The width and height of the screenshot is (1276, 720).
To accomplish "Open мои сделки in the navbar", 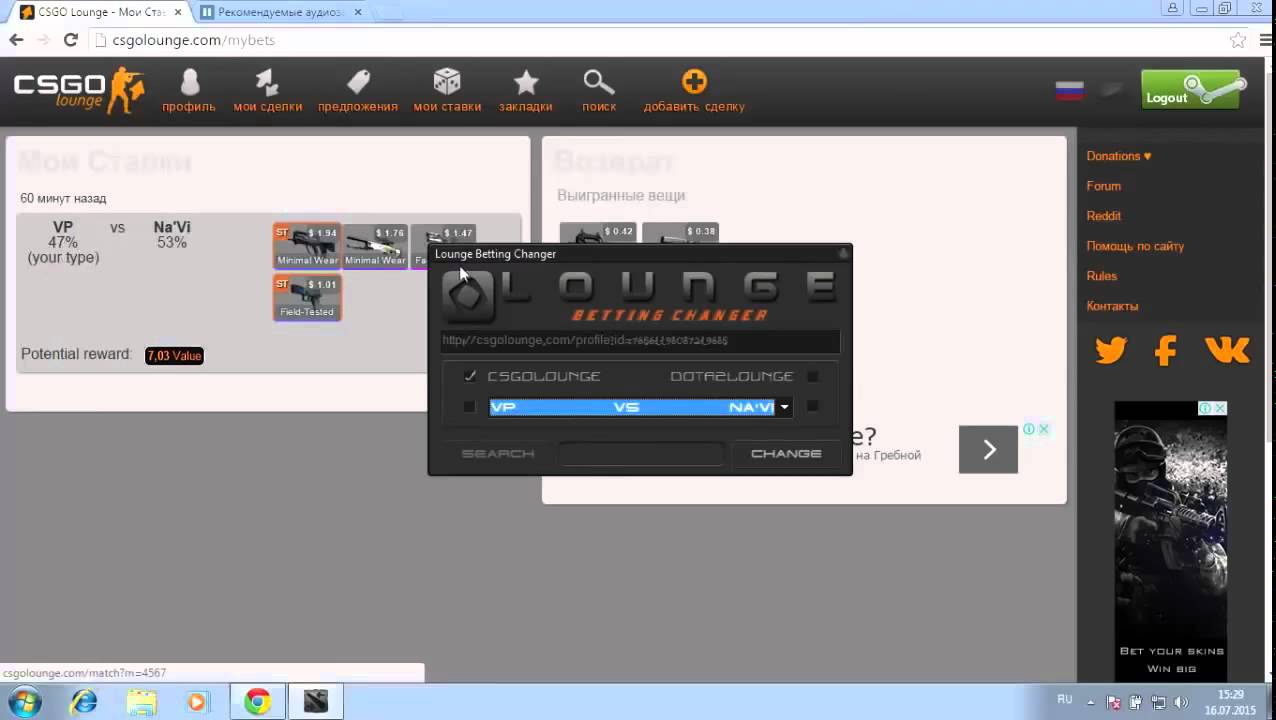I will pyautogui.click(x=267, y=91).
